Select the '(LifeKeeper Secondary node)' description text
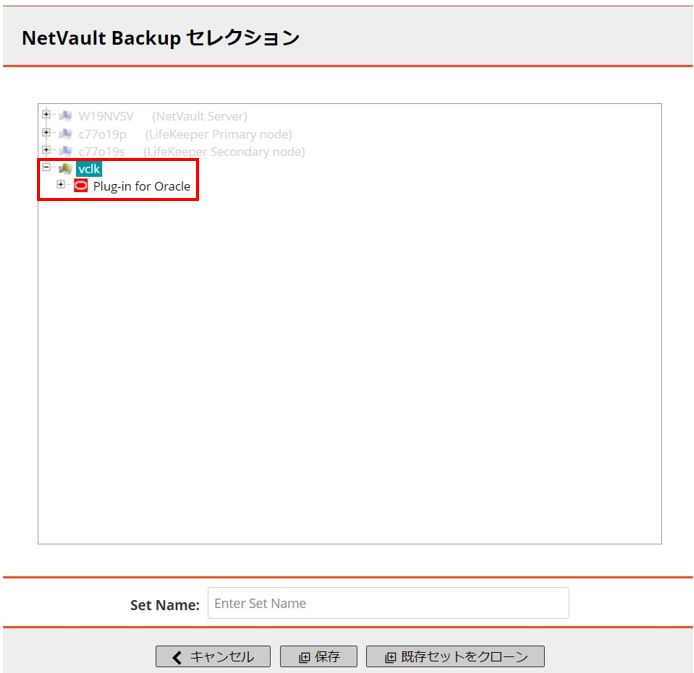Screen dimensions: 694x673 tap(224, 152)
